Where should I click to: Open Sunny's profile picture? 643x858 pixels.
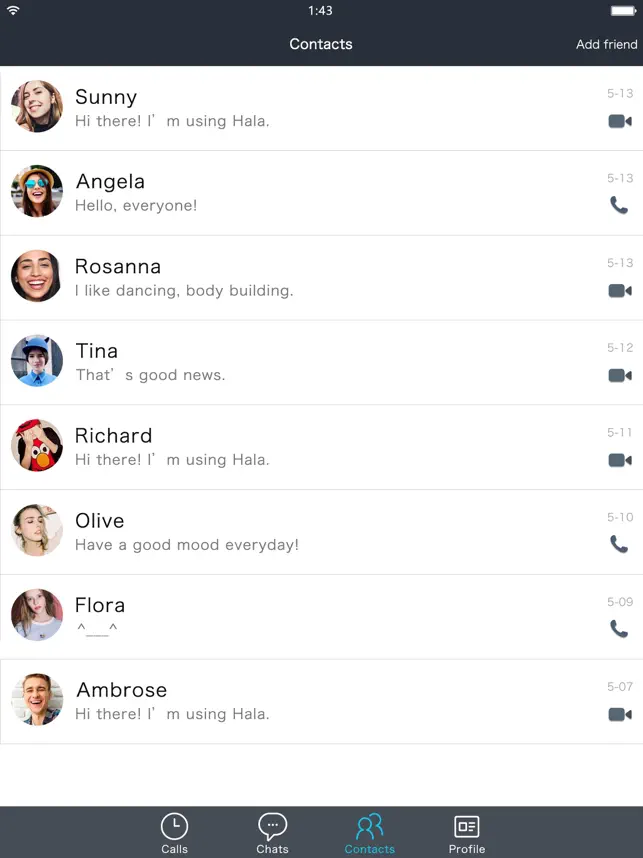click(x=37, y=106)
